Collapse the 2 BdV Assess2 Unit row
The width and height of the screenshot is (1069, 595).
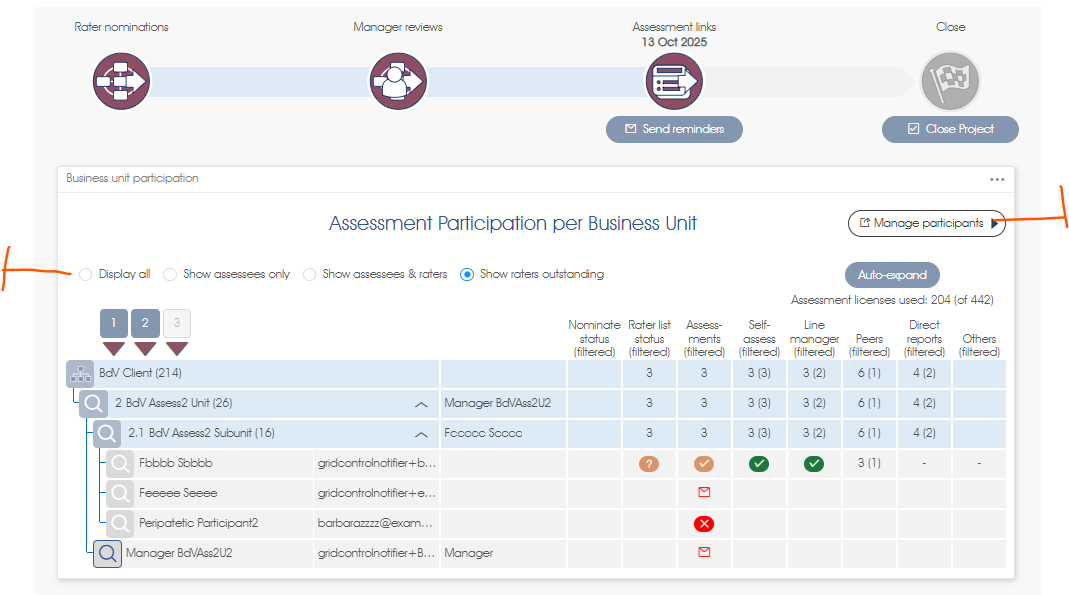pos(421,404)
